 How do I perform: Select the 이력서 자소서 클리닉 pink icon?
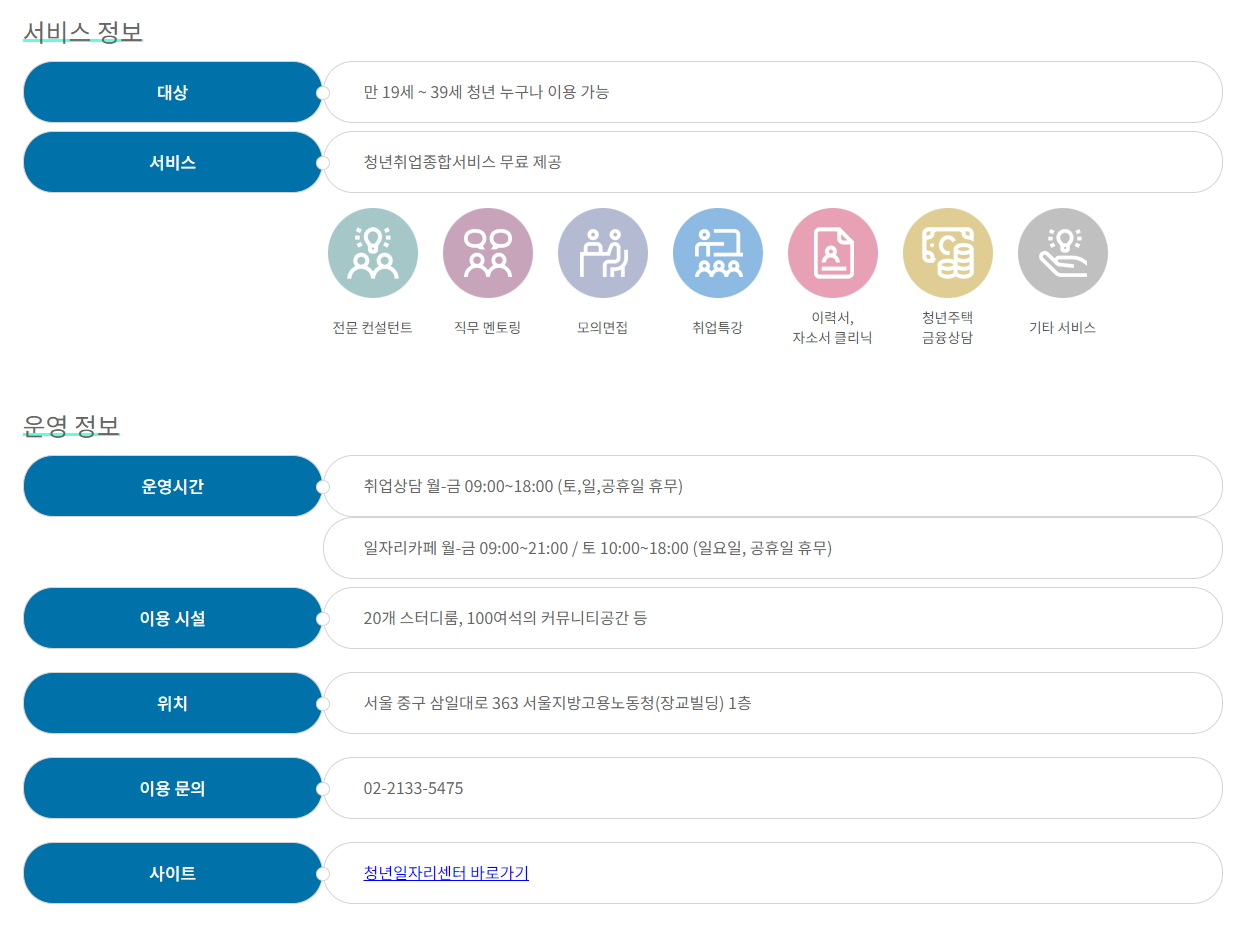click(x=832, y=253)
